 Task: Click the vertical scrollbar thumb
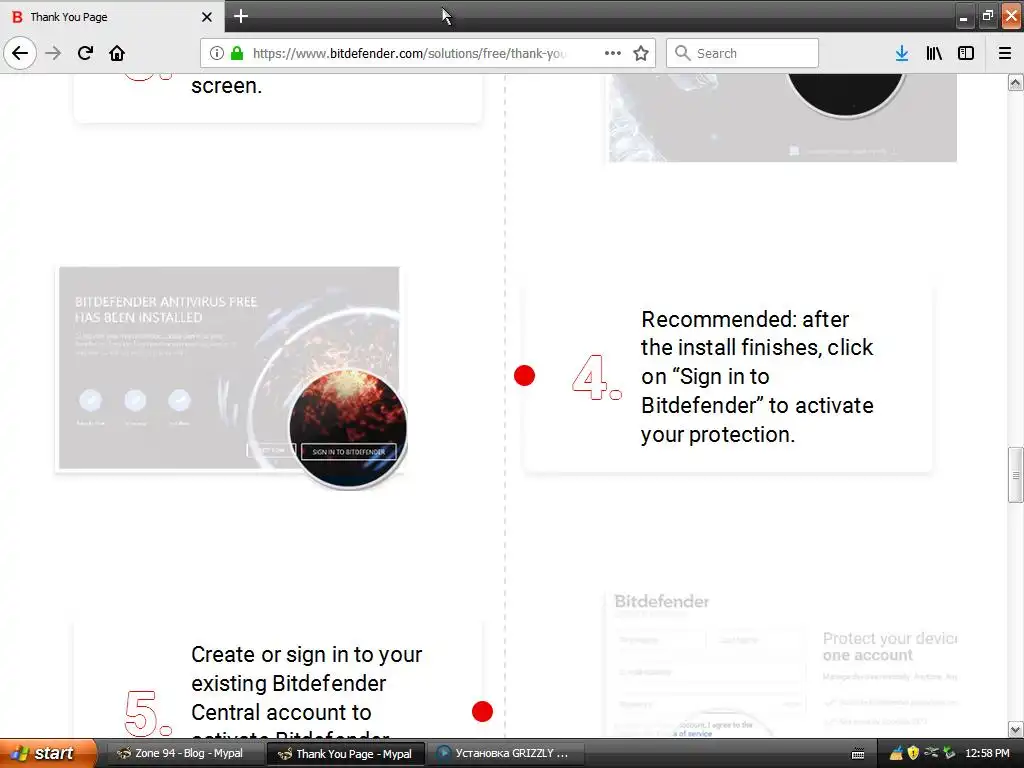pyautogui.click(x=1016, y=475)
